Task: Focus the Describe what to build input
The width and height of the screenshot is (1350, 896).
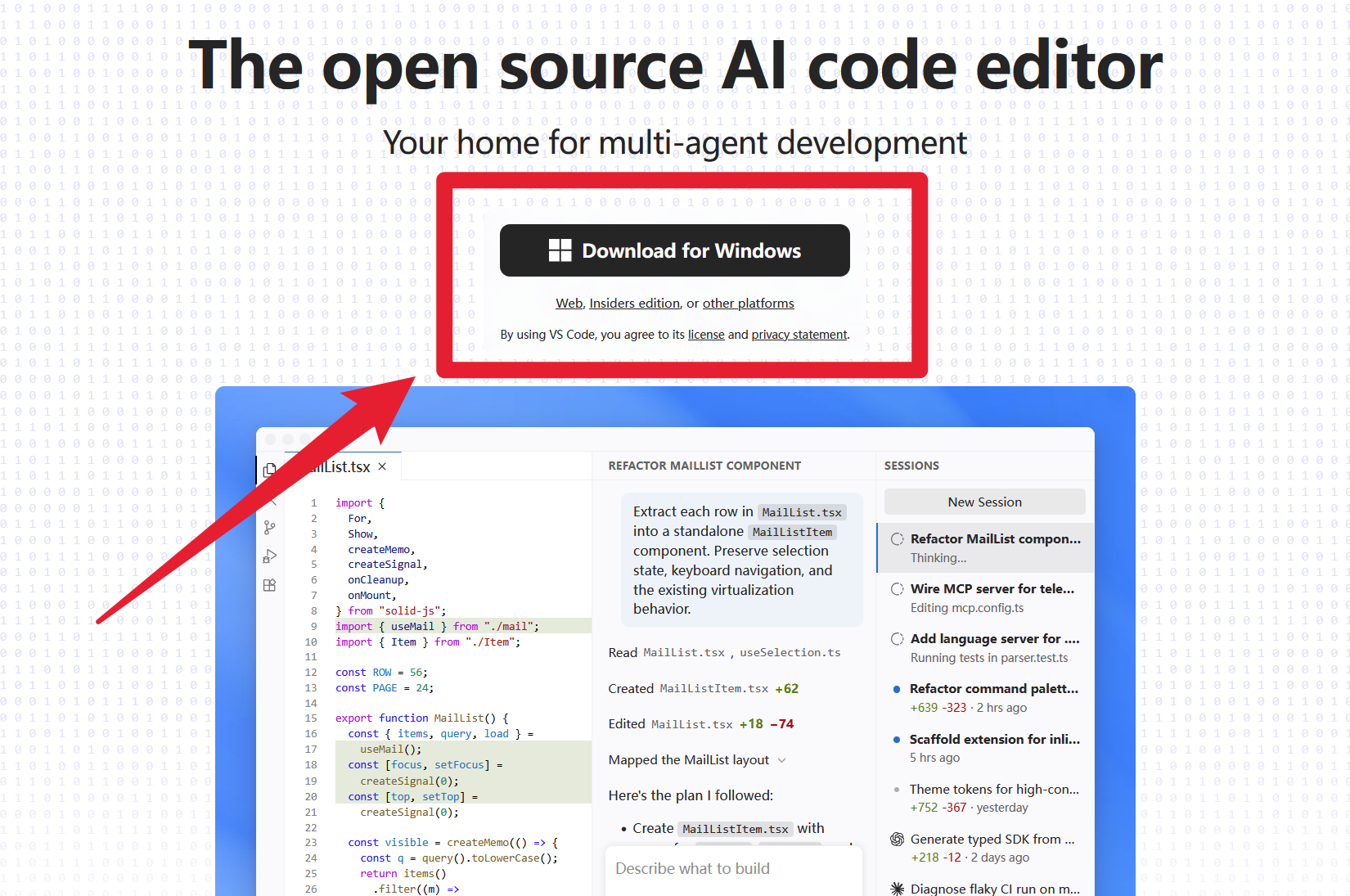Action: coord(734,869)
